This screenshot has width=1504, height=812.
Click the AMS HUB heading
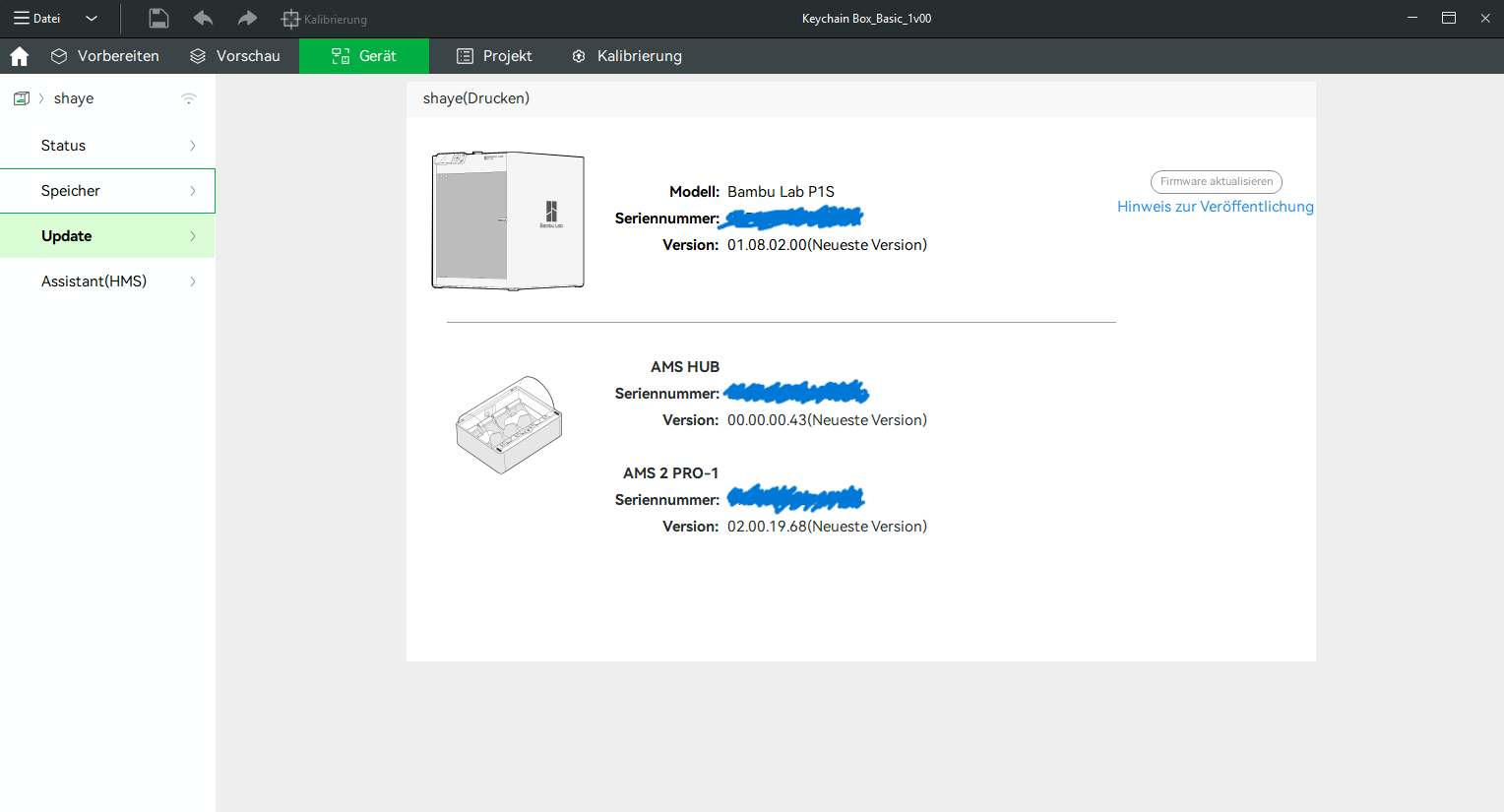coord(685,367)
